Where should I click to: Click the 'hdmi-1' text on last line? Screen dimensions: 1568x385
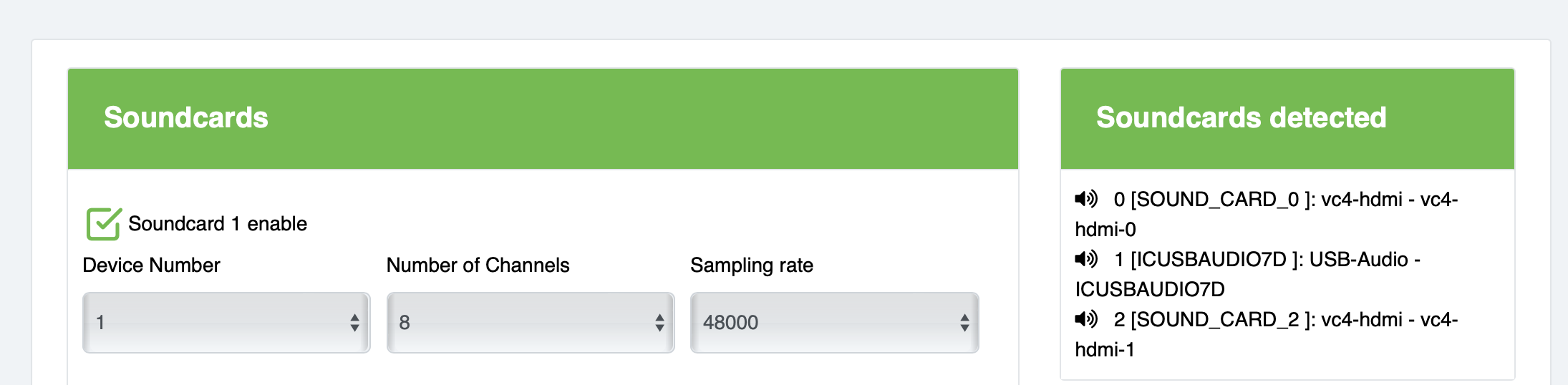tap(1104, 350)
